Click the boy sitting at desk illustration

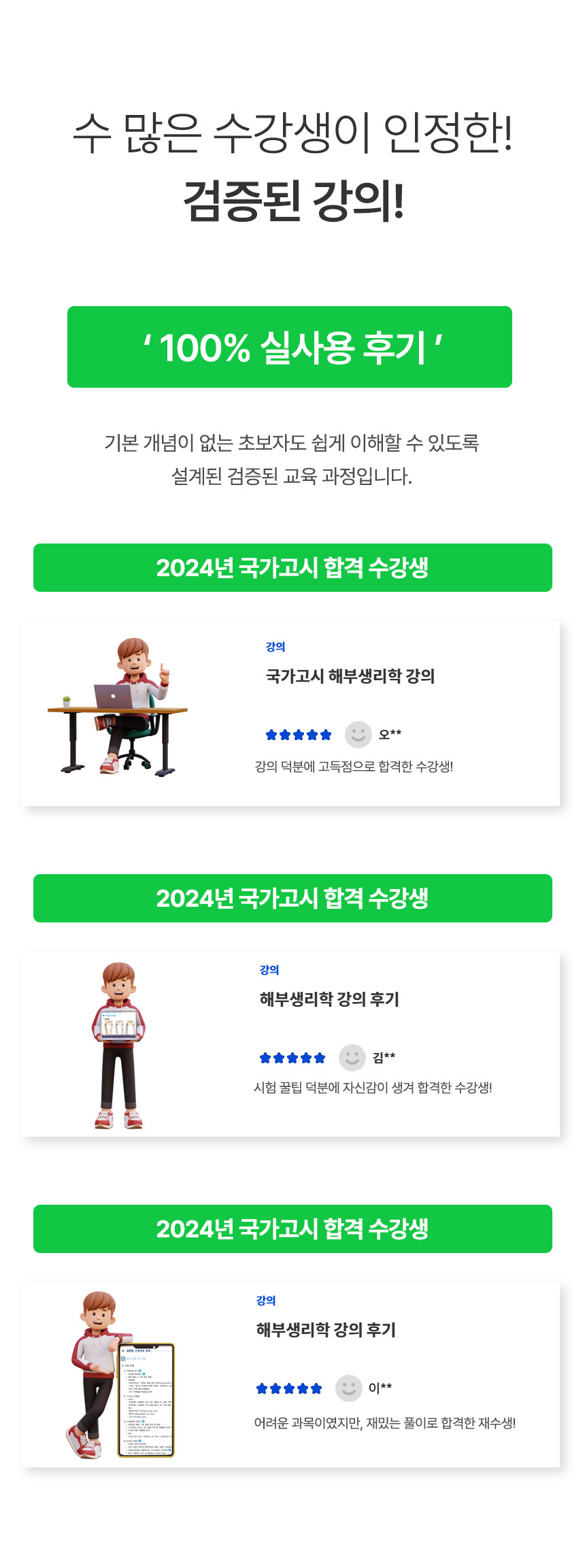[118, 707]
